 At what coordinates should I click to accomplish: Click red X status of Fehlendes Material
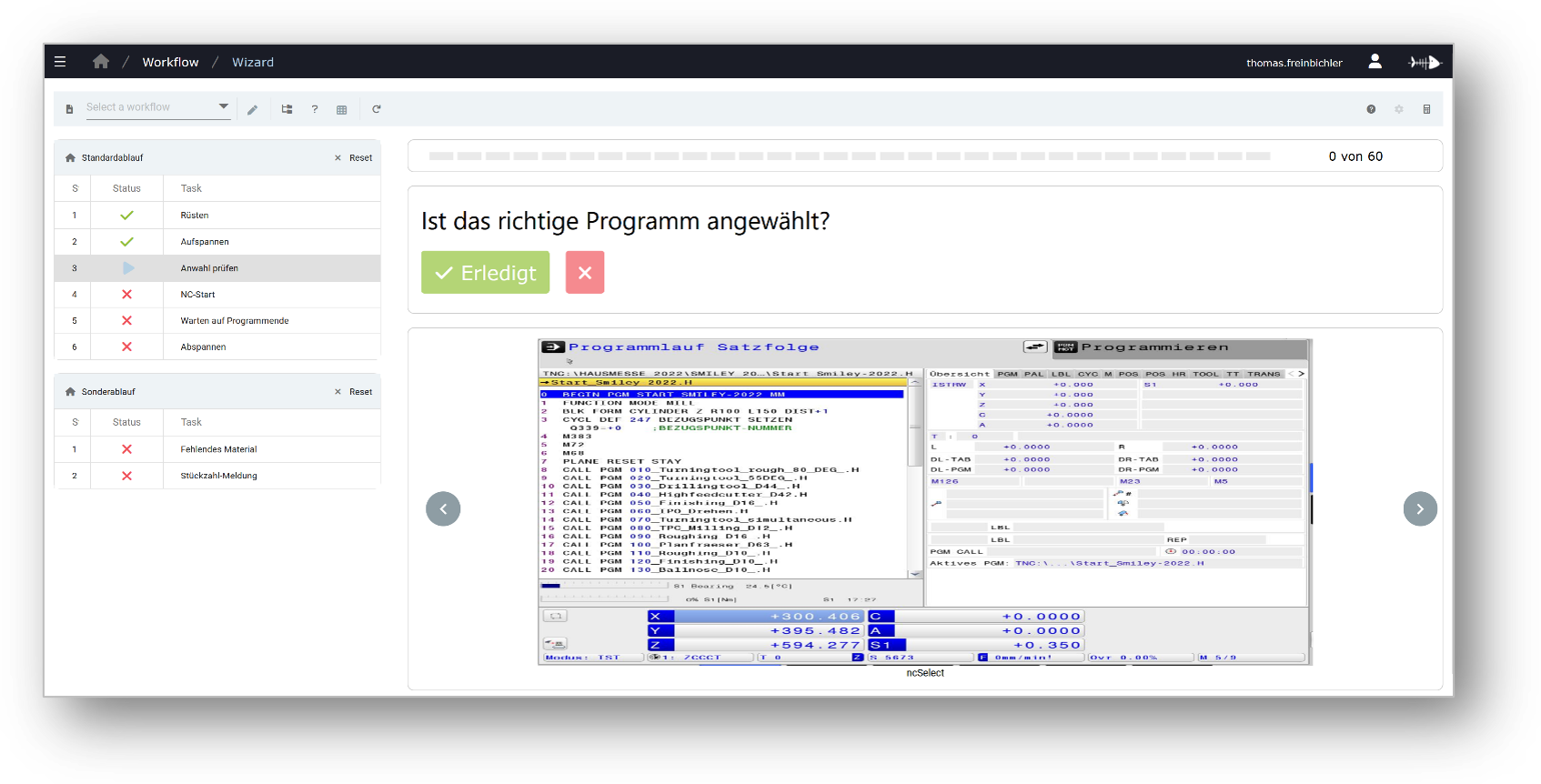126,449
